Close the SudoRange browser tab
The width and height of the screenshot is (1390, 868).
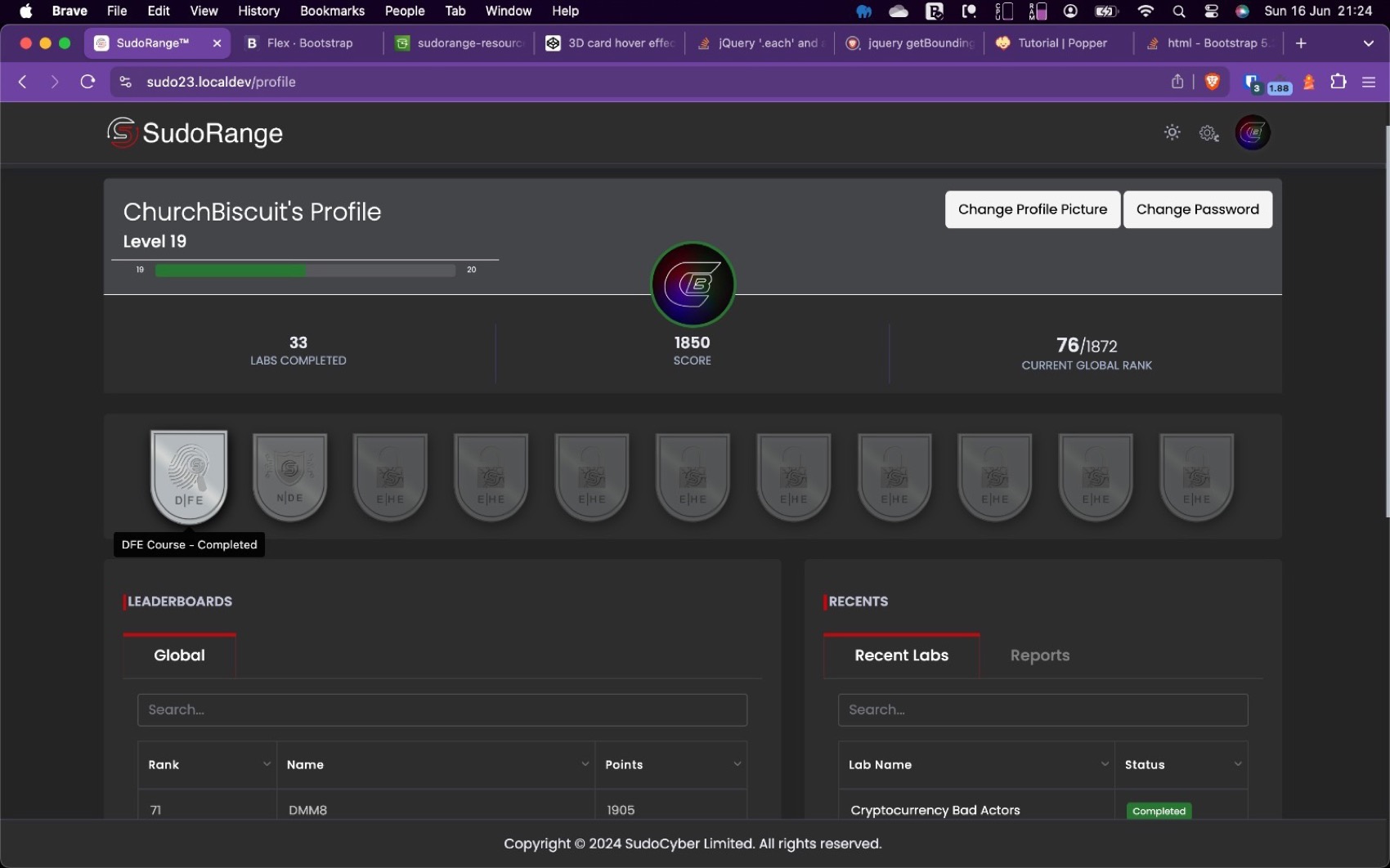click(217, 43)
